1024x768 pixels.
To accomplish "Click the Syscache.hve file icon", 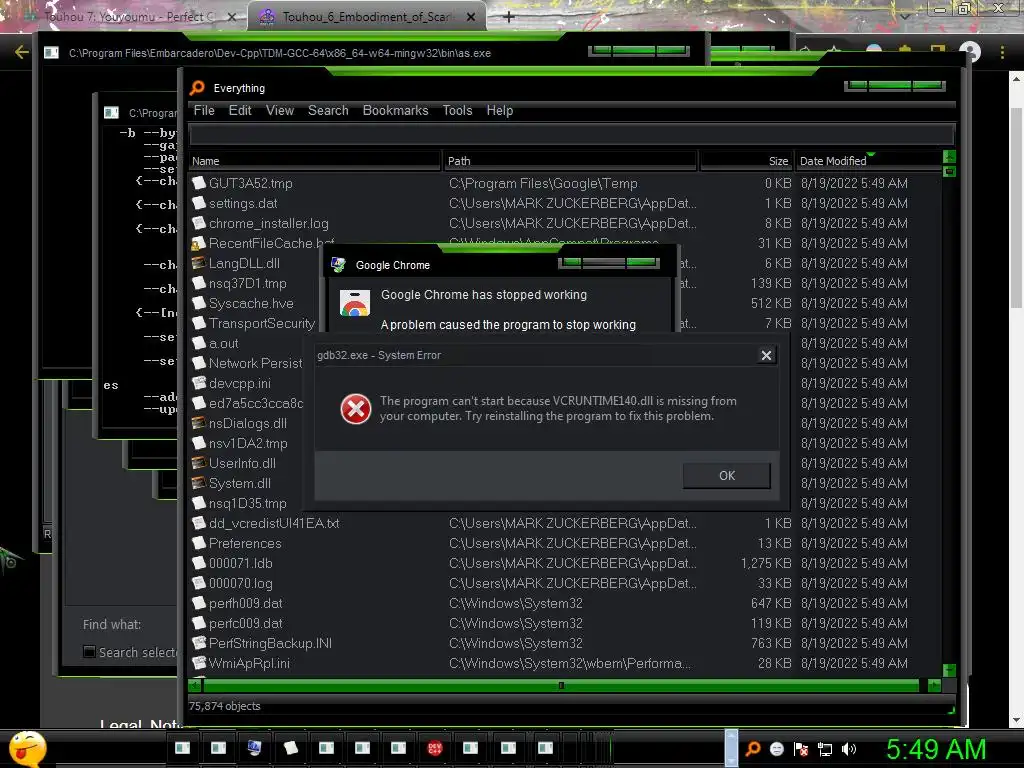I will 199,303.
